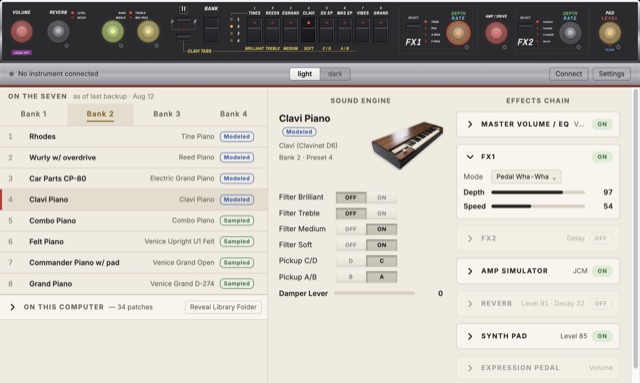Select the Reeds sound switch
640x383 pixels.
click(272, 30)
